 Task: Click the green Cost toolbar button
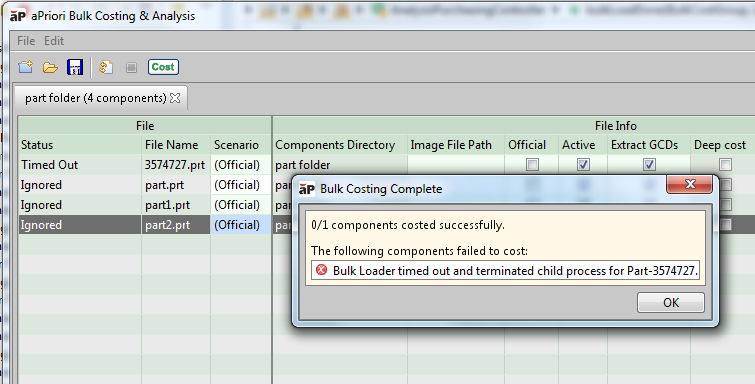163,67
